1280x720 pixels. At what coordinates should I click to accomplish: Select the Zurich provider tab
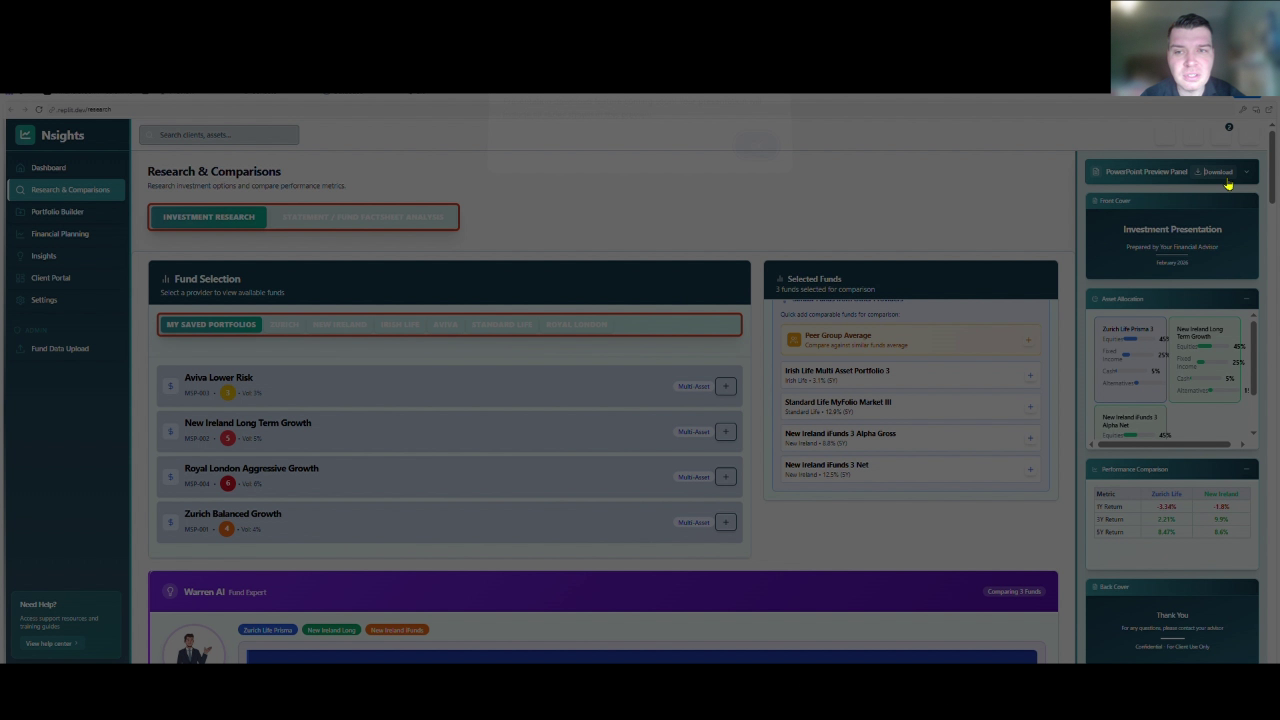284,325
